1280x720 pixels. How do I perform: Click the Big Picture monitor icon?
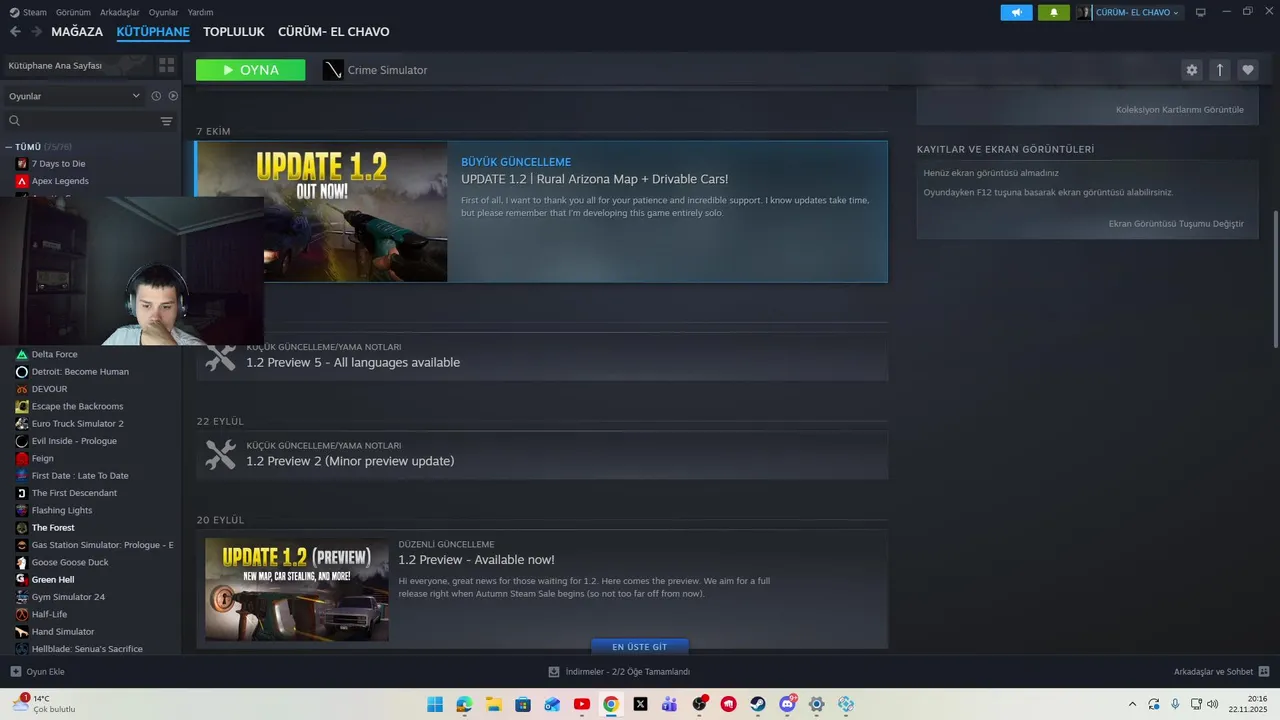pyautogui.click(x=1201, y=12)
